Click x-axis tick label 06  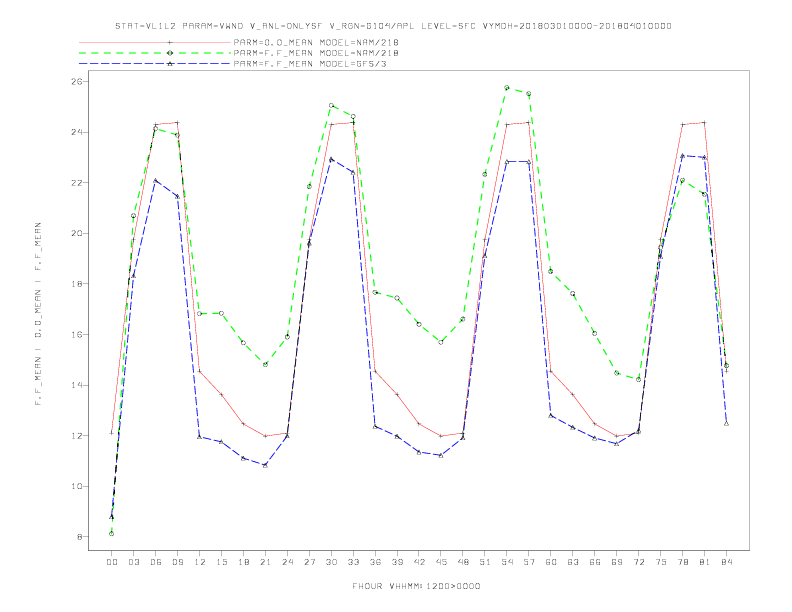156,562
